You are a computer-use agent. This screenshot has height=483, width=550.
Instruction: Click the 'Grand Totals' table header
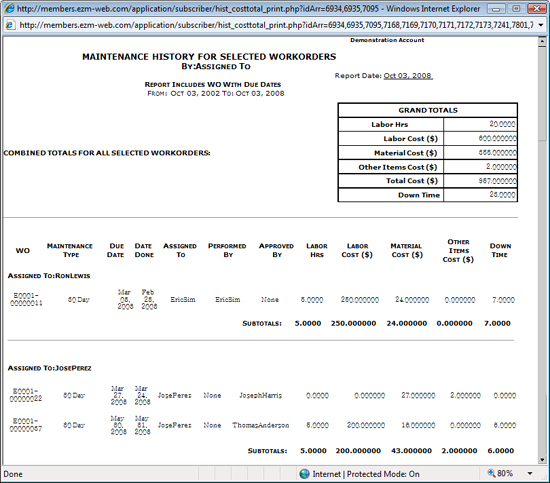(428, 110)
